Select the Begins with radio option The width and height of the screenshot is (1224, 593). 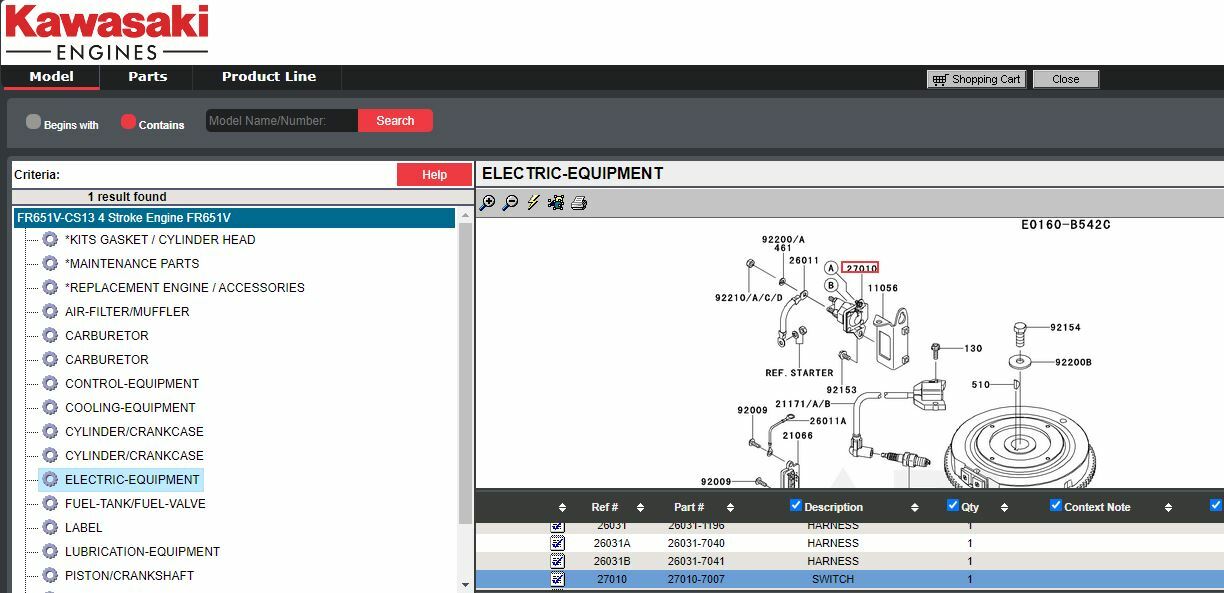pos(33,122)
